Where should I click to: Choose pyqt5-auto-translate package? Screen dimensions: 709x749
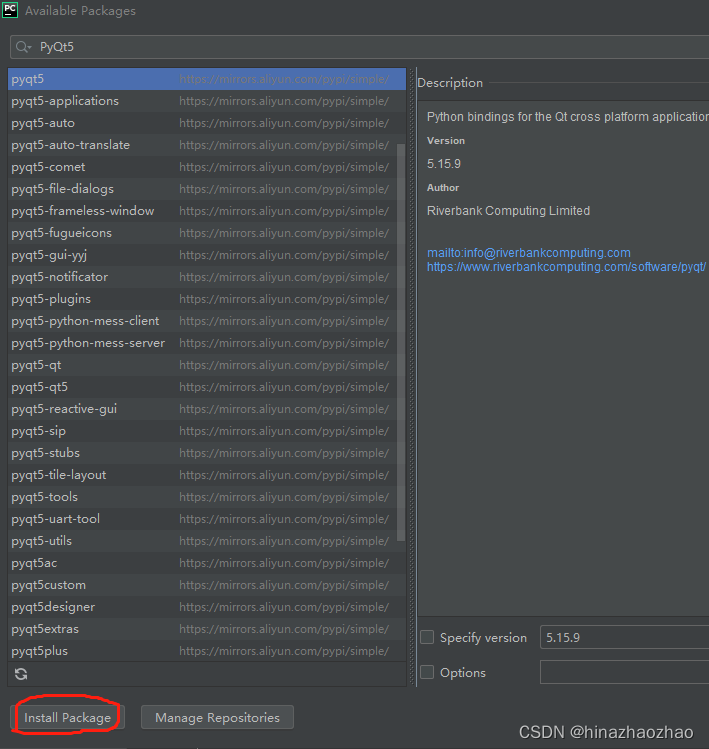point(207,145)
